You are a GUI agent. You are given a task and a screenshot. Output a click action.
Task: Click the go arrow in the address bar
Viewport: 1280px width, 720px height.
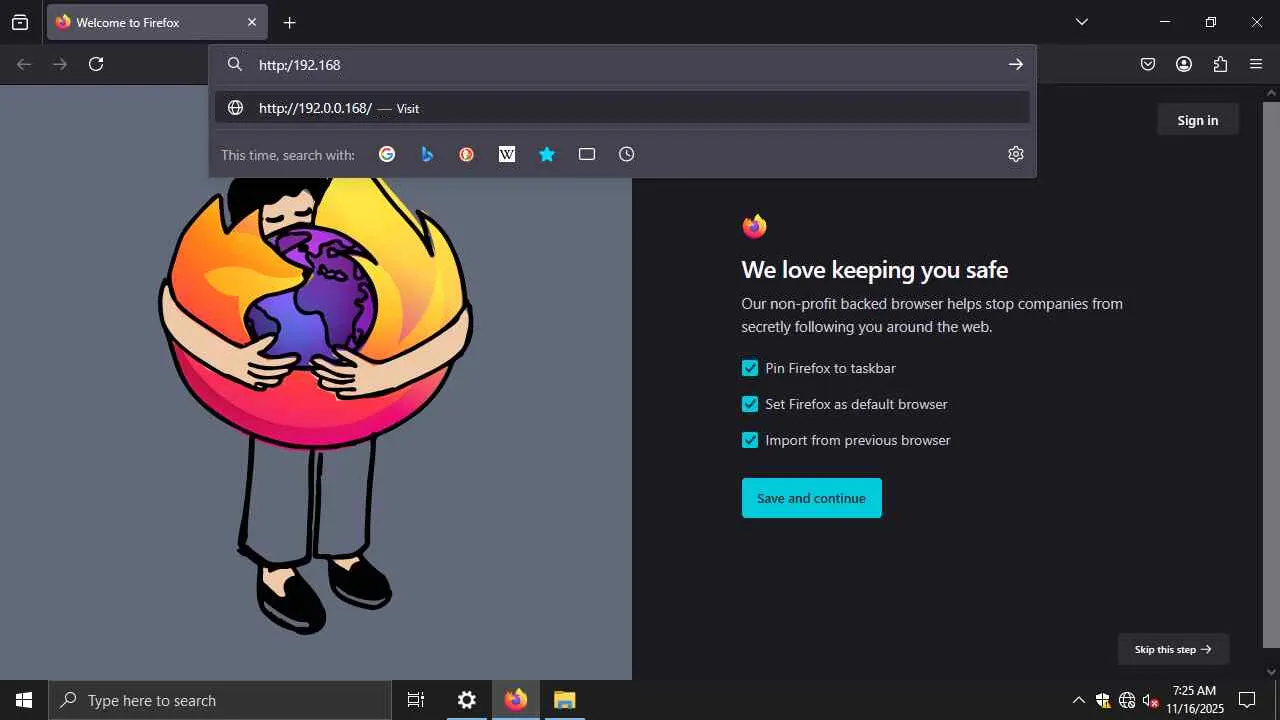click(x=1015, y=65)
